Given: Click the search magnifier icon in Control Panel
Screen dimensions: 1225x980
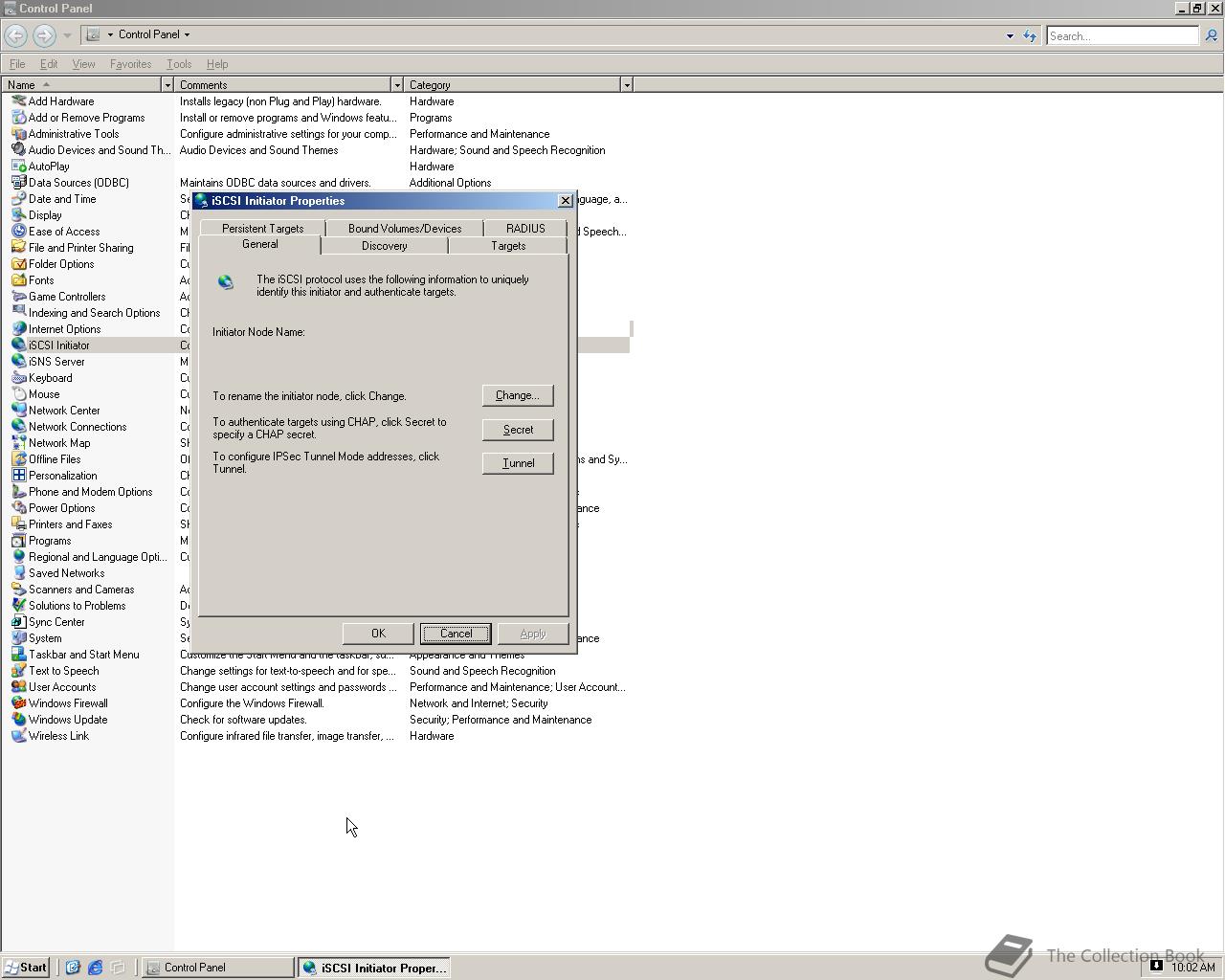Looking at the screenshot, I should (1211, 35).
